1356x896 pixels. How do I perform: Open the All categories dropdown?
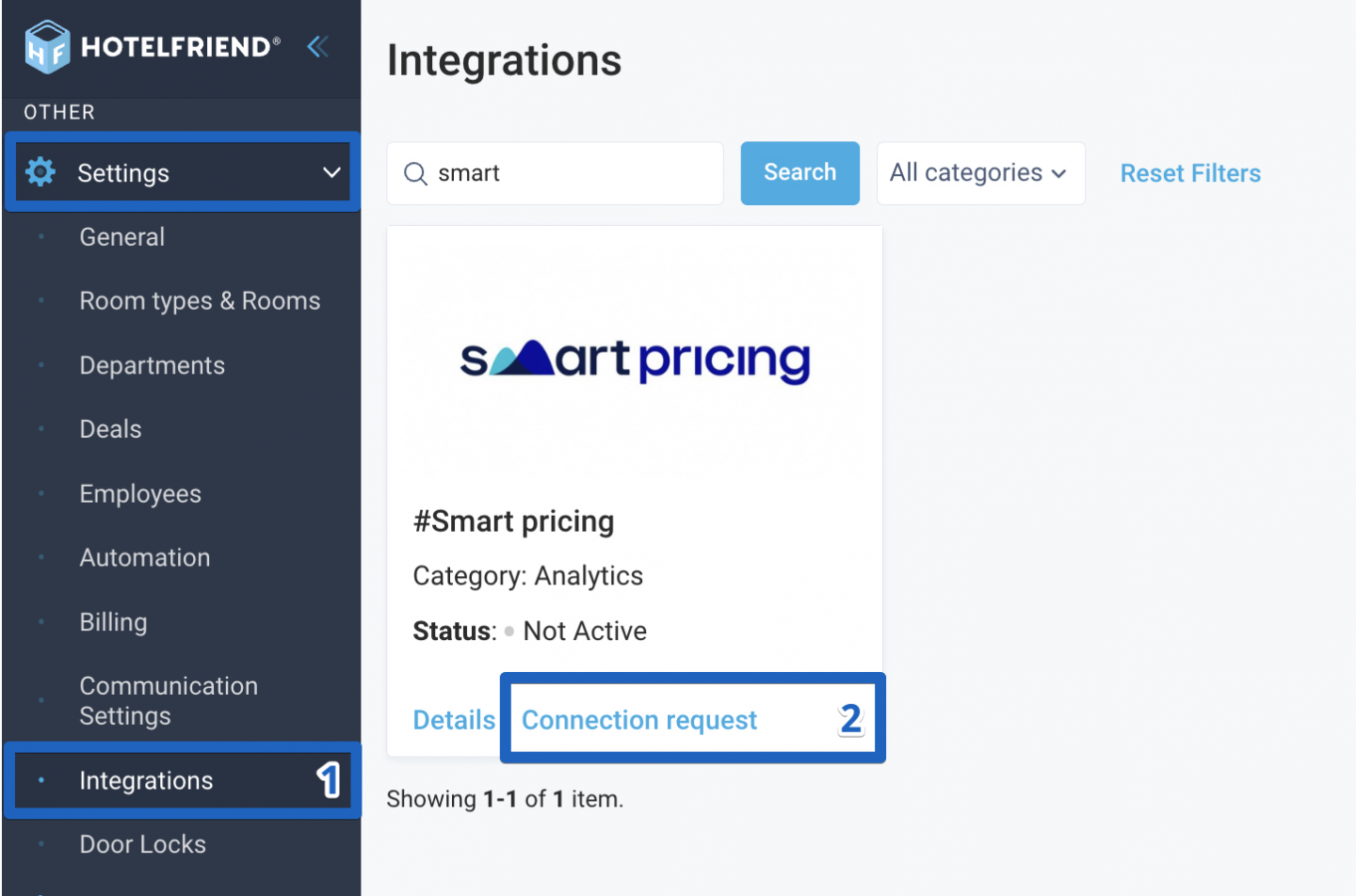point(980,173)
